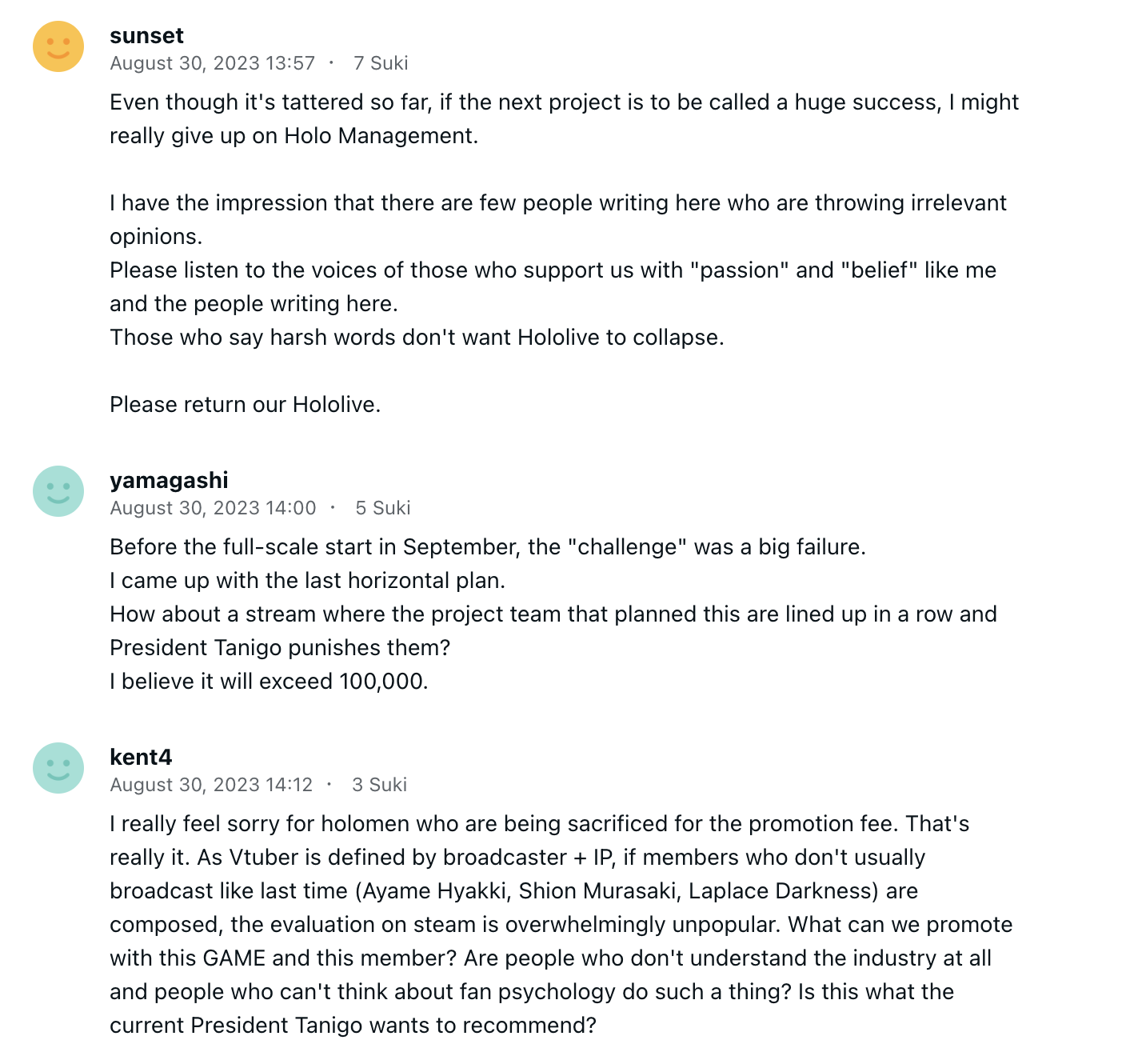Screen dimensions: 1142x1064
Task: Open the sunset username profile
Action: [146, 36]
